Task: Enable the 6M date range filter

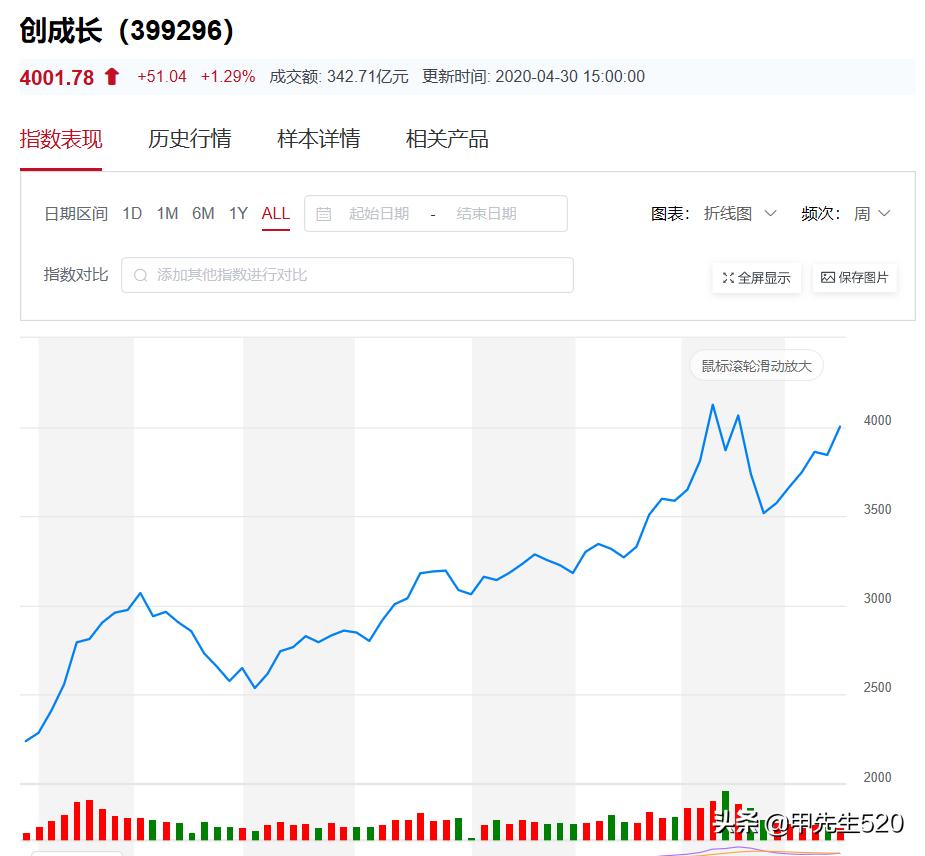Action: click(x=203, y=213)
